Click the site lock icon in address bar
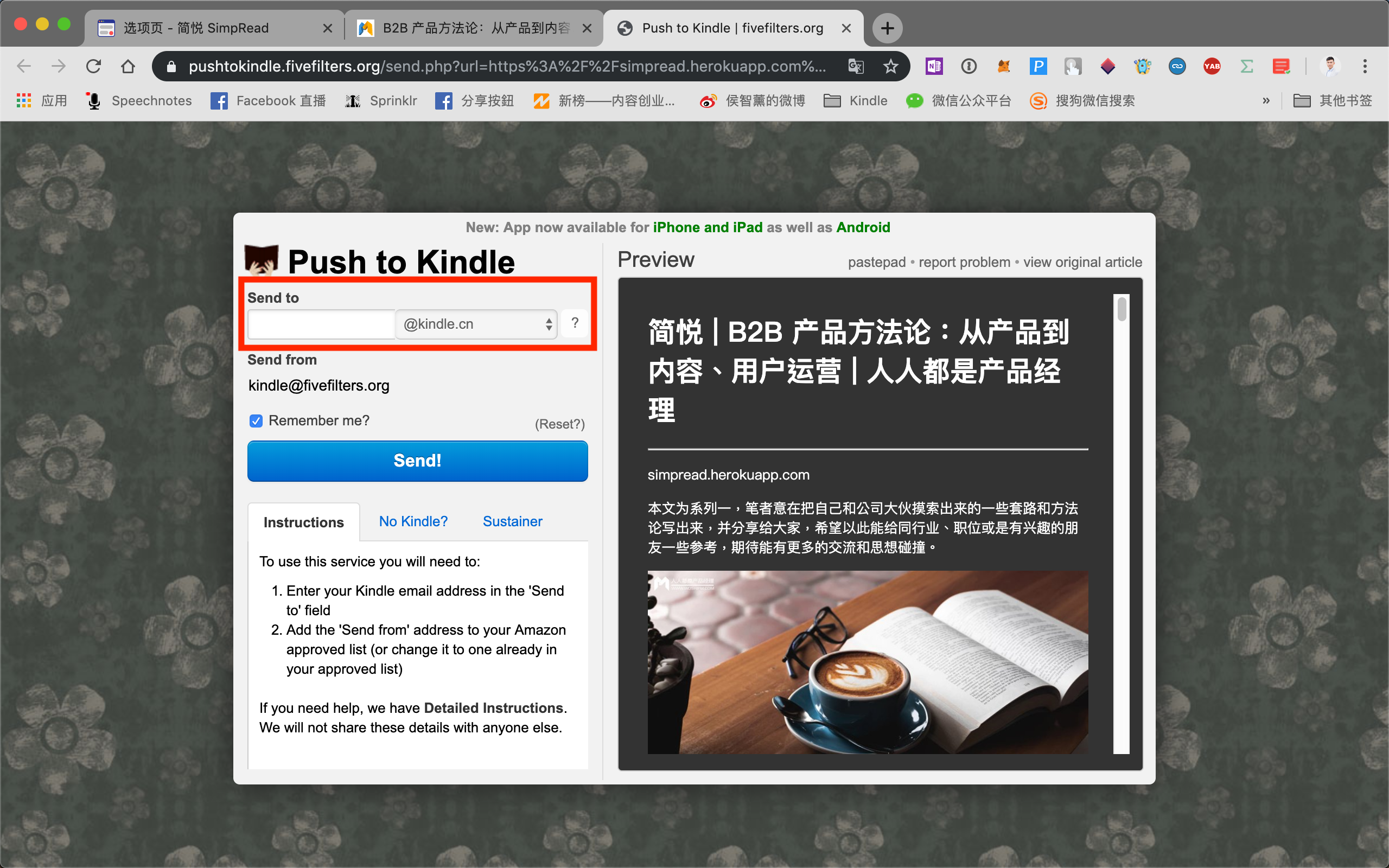This screenshot has width=1389, height=868. [171, 67]
